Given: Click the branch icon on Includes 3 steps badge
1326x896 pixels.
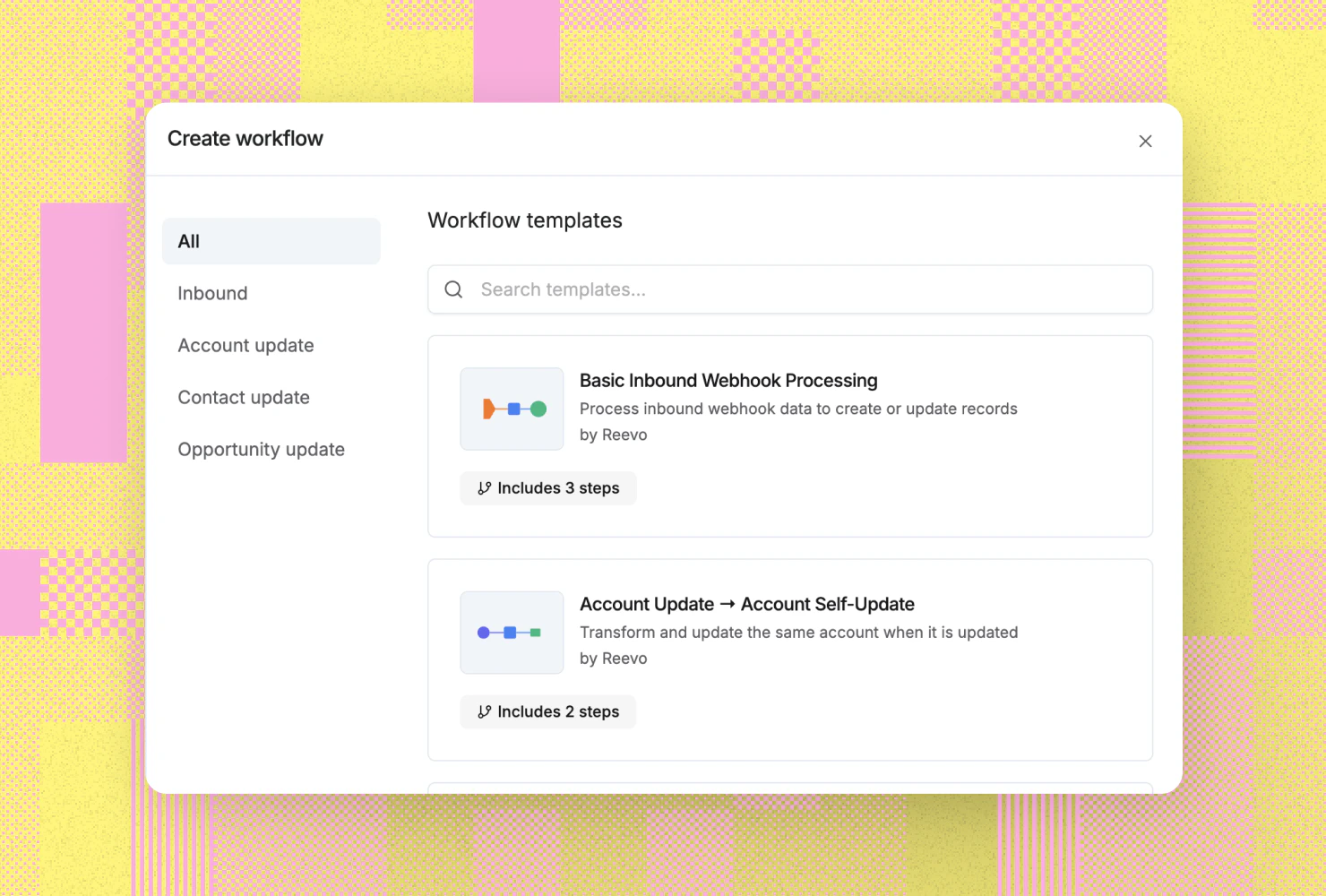Looking at the screenshot, I should point(485,487).
